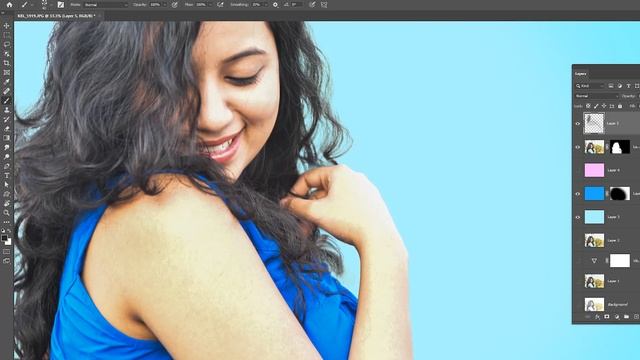
Task: Open smoothing options gear icon
Action: click(x=275, y=4)
